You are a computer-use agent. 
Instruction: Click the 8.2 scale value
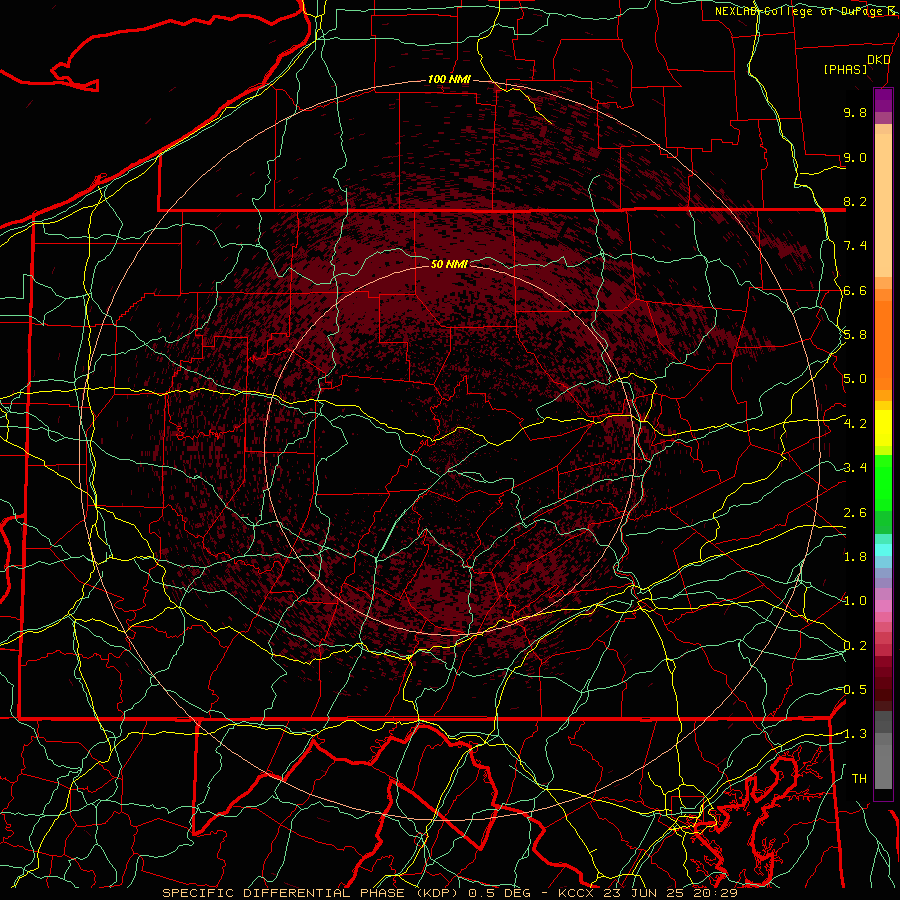pos(855,201)
